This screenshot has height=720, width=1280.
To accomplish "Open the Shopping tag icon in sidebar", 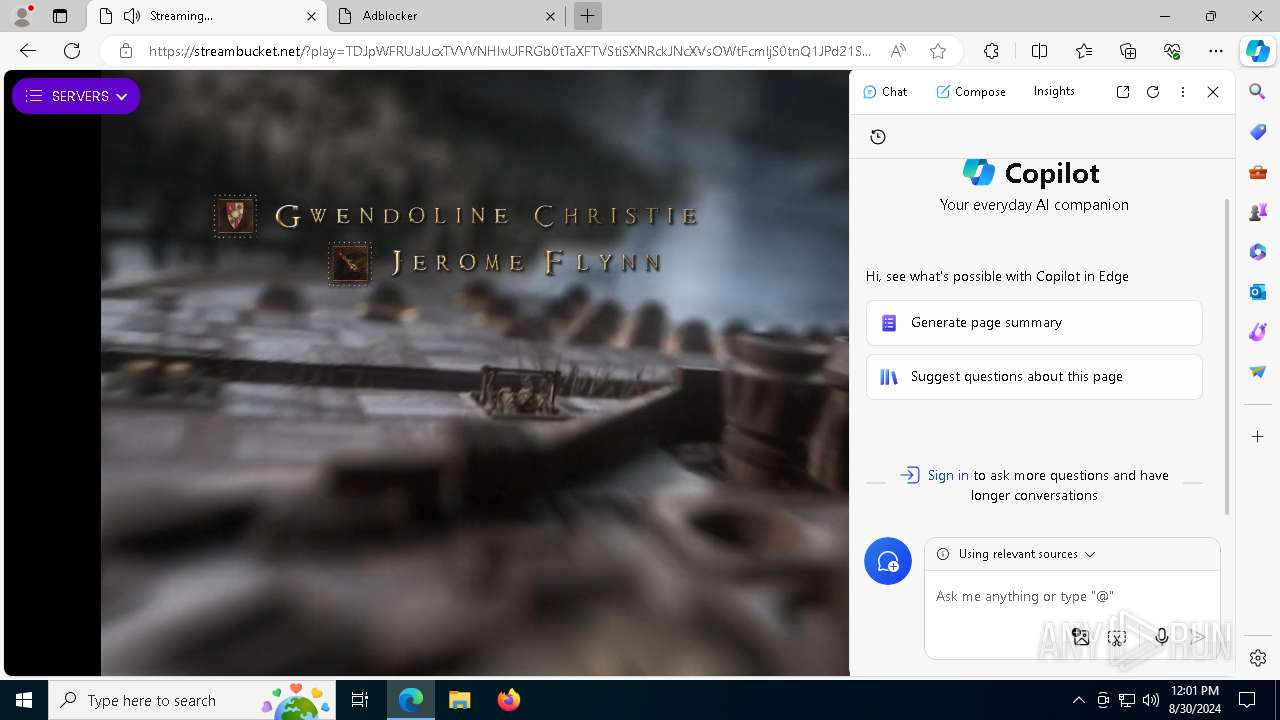I will 1258,132.
